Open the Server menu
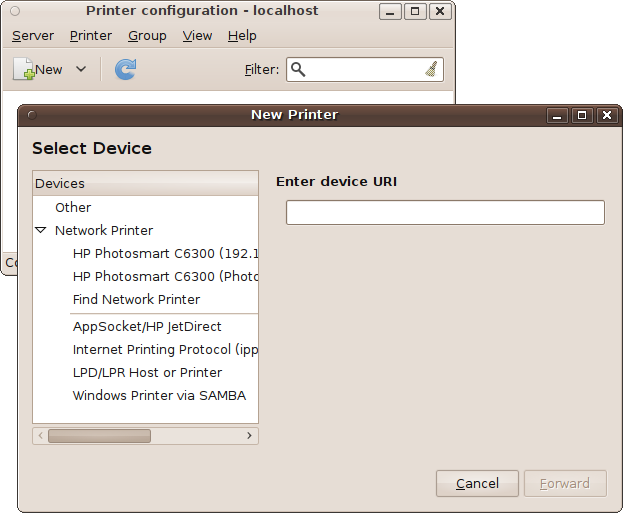 [33, 36]
